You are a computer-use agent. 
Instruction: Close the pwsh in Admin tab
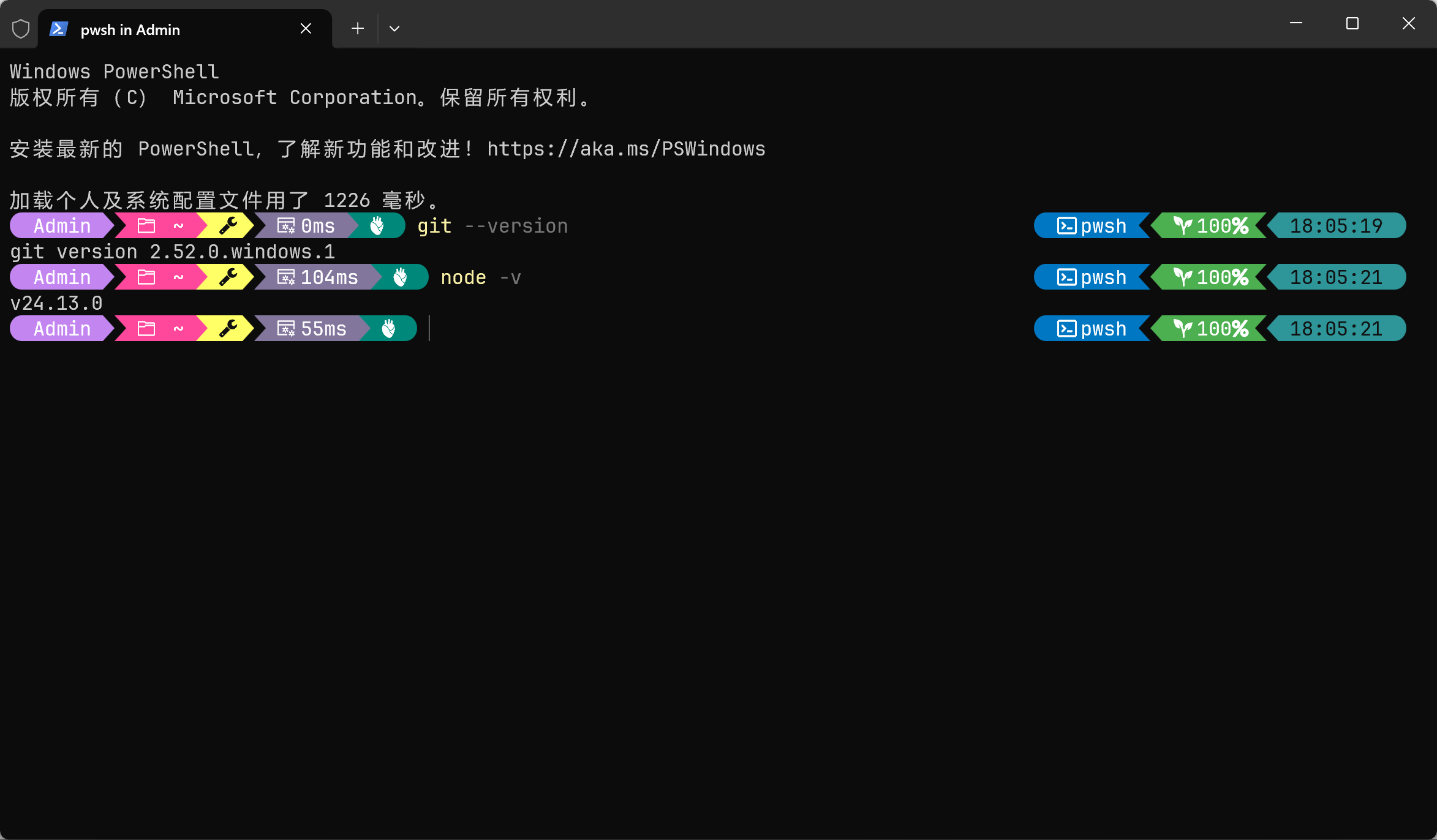pyautogui.click(x=306, y=29)
